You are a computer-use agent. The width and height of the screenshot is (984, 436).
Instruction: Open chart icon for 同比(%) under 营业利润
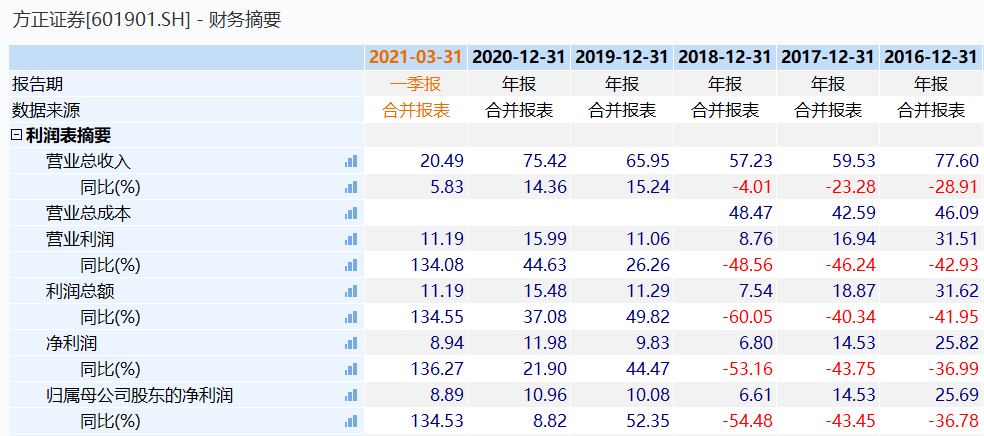point(351,265)
